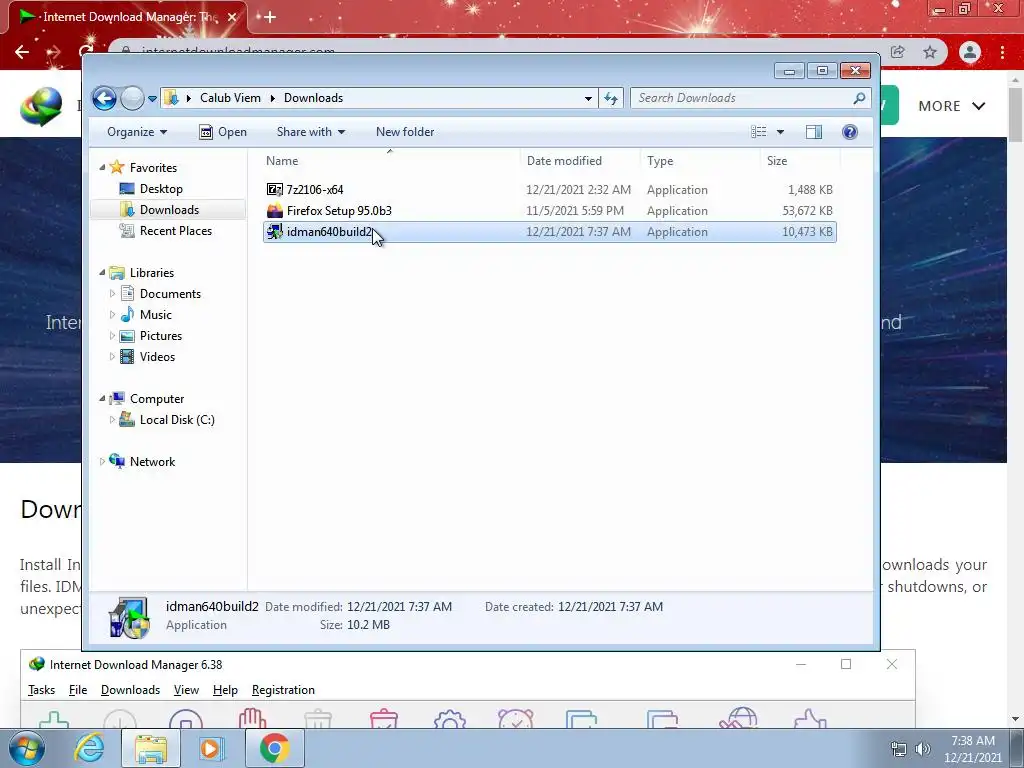This screenshot has width=1024, height=768.
Task: Launch Internet Explorer from the taskbar
Action: click(88, 748)
